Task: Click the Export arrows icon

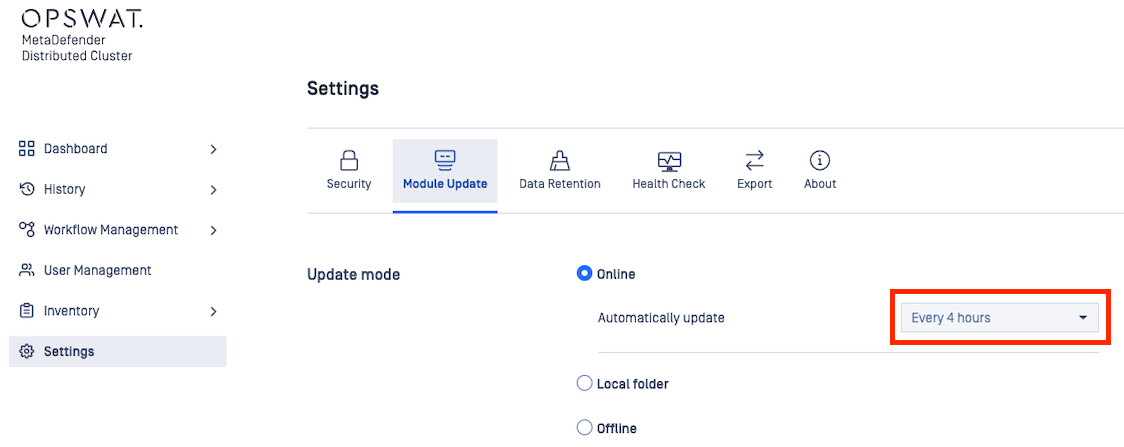Action: pos(755,160)
